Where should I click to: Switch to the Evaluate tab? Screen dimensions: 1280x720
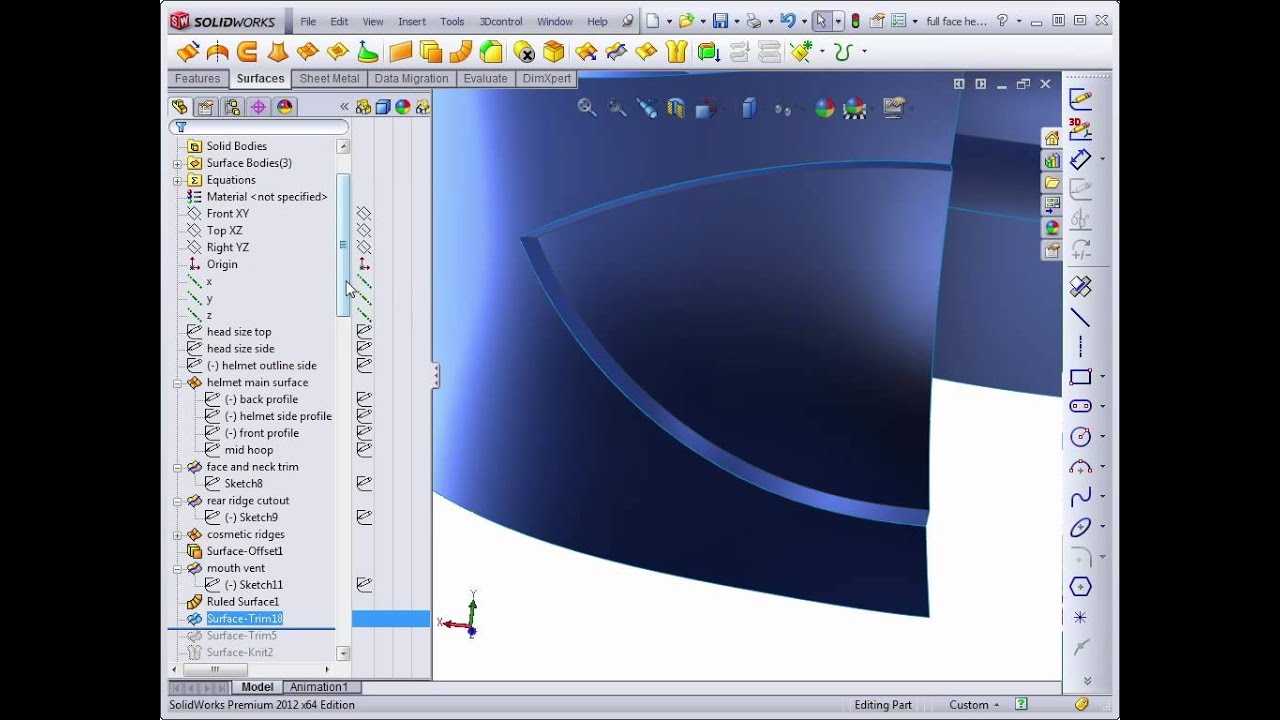pyautogui.click(x=485, y=79)
